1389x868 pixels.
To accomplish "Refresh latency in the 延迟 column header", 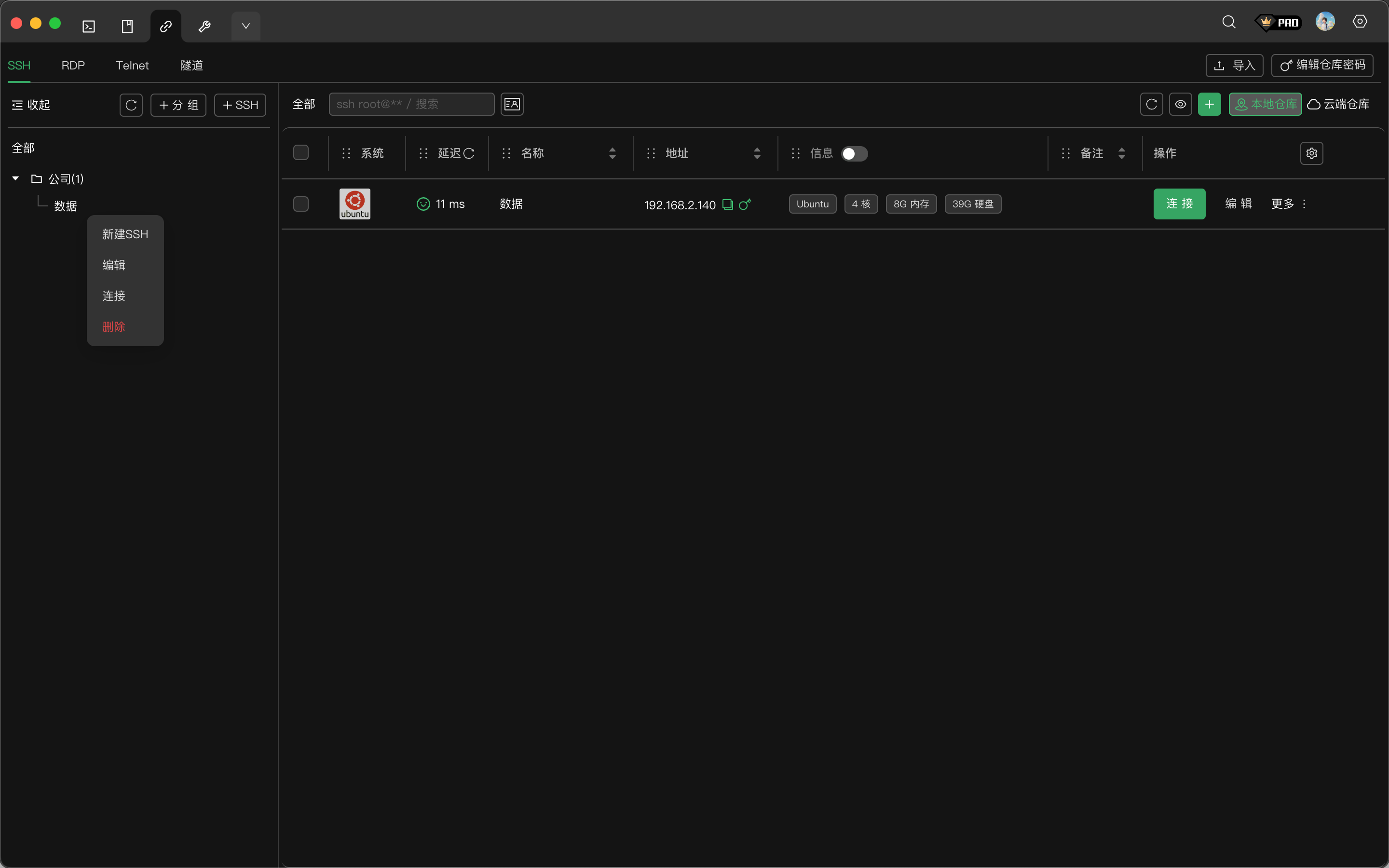I will tap(469, 153).
